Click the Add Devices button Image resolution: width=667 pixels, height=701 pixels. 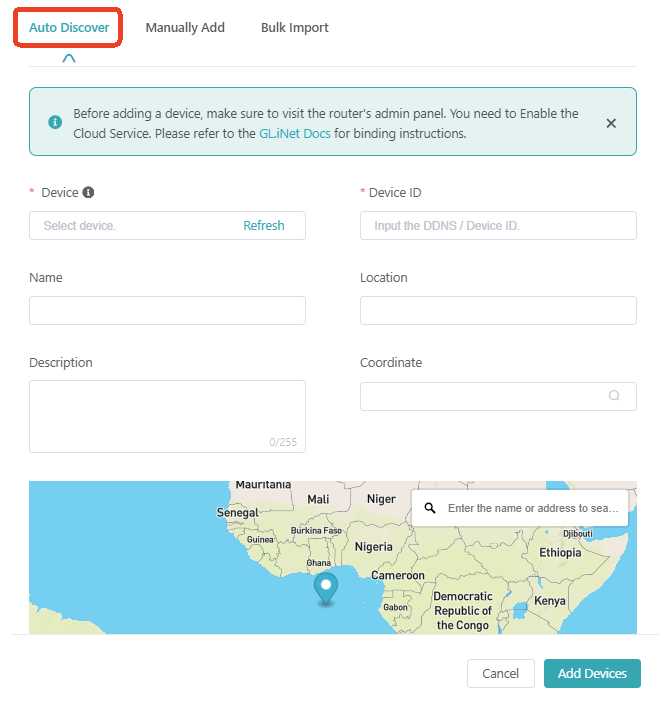[x=592, y=673]
